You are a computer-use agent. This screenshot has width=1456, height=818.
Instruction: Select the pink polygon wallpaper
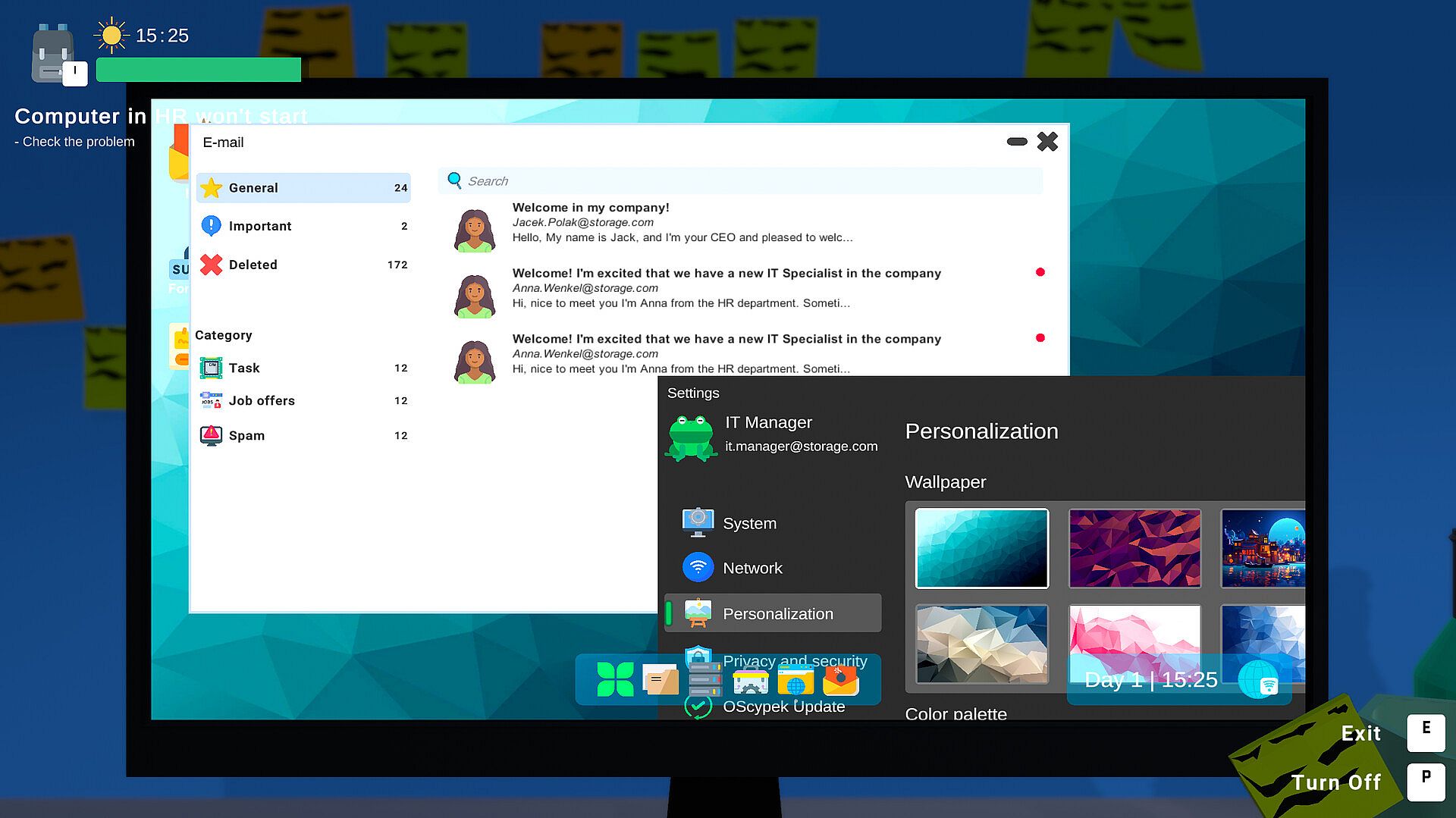(1134, 644)
